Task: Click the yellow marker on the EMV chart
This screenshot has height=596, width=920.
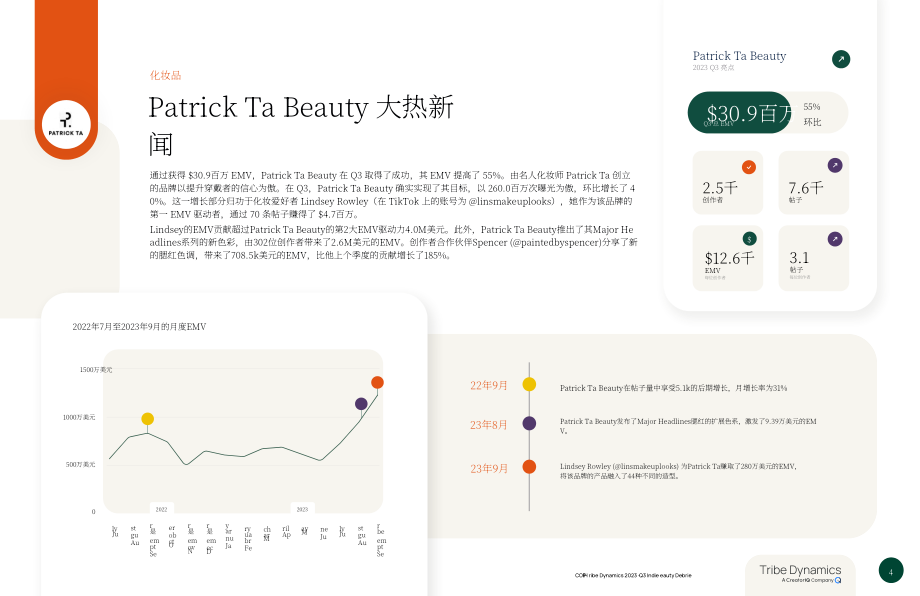Action: (148, 419)
